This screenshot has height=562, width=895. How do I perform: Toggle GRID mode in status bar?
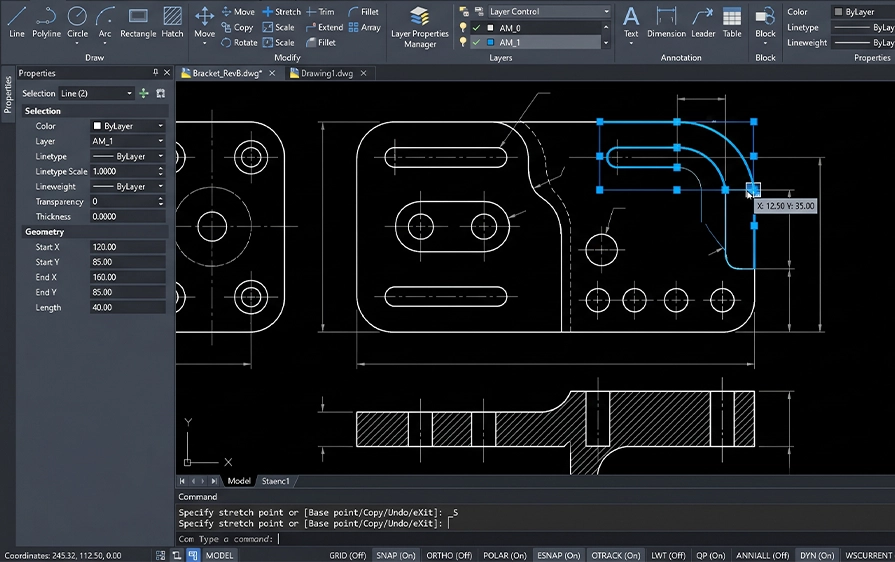[x=347, y=555]
